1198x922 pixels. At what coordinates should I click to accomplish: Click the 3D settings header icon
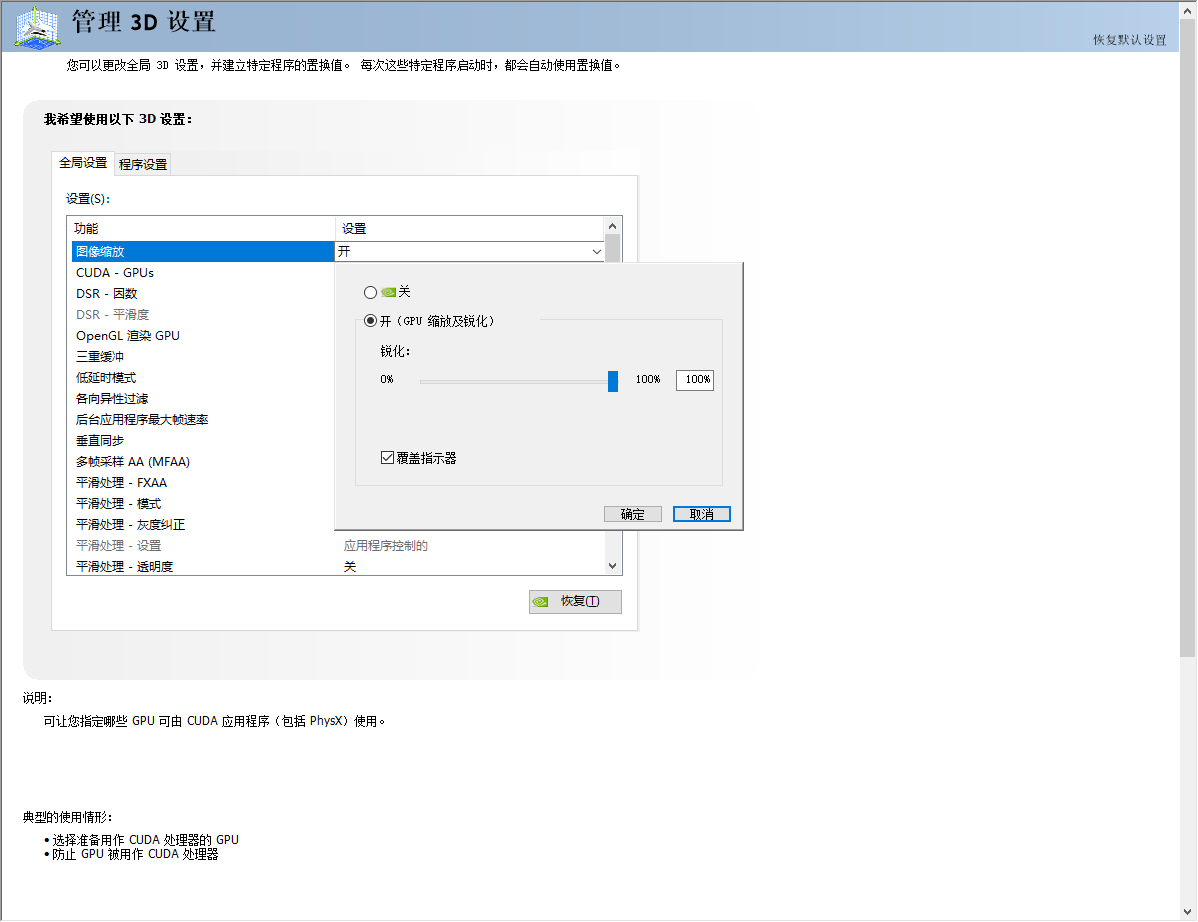pos(37,27)
